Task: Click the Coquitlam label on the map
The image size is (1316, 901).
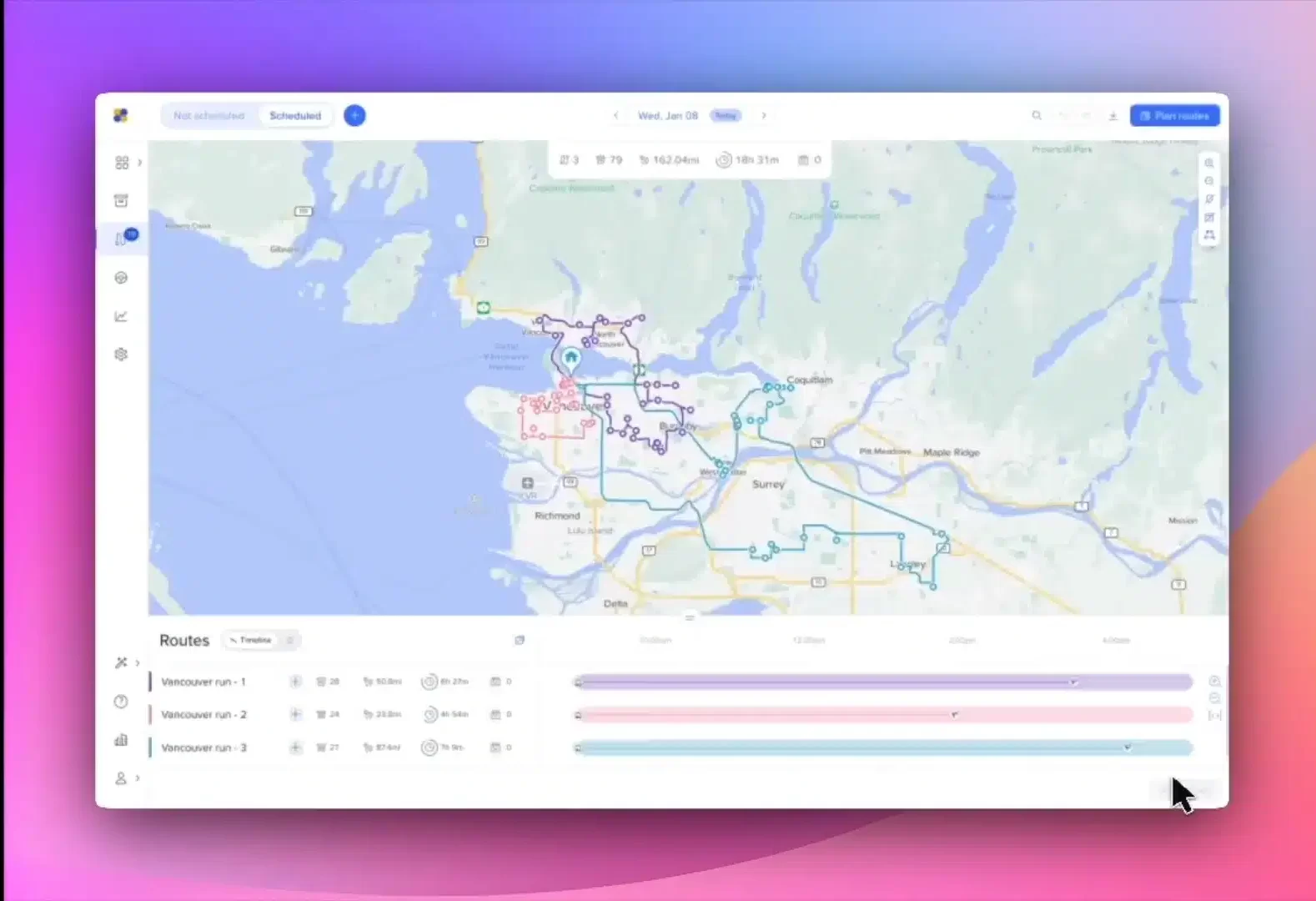Action: (810, 380)
